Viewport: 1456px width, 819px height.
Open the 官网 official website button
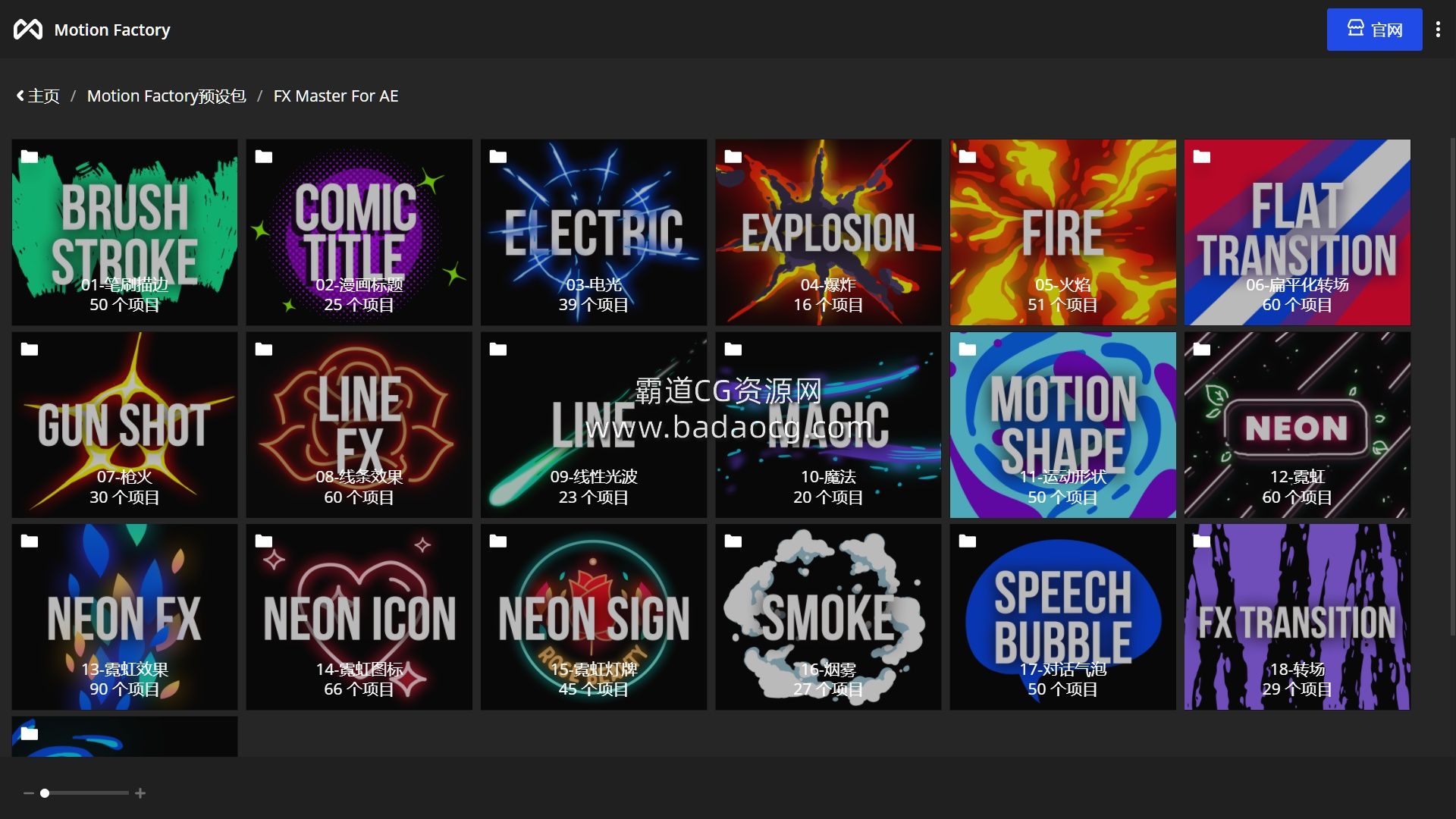coord(1374,30)
